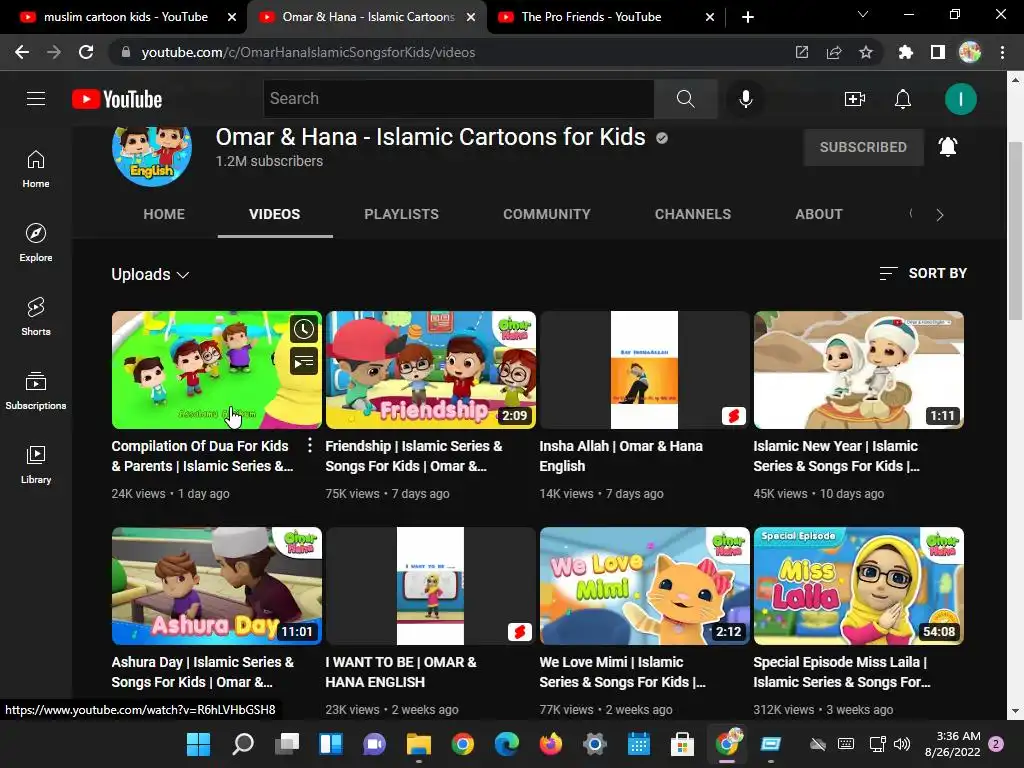1024x768 pixels.
Task: Open the ABOUT tab
Action: [819, 214]
